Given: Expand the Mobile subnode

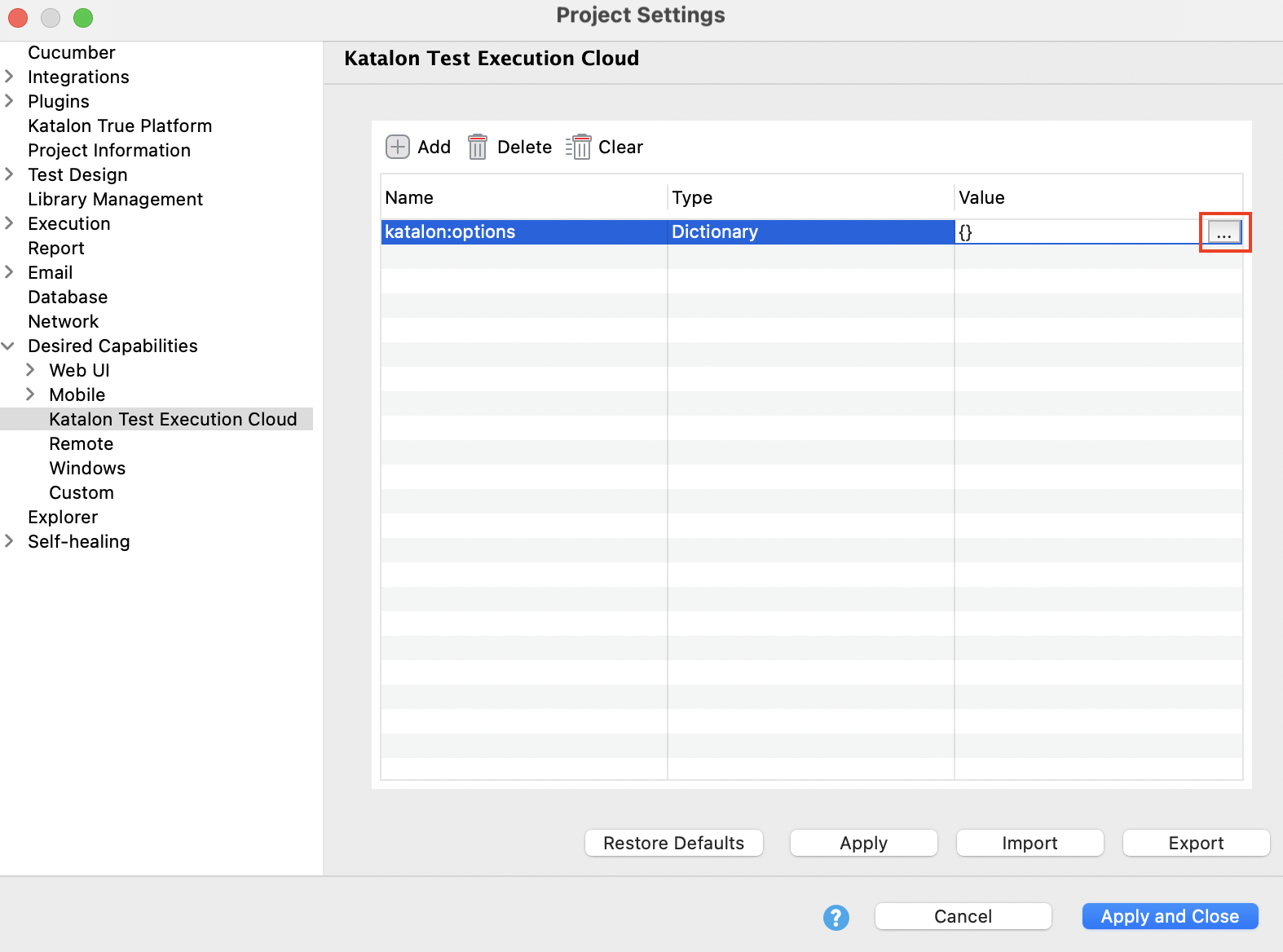Looking at the screenshot, I should point(30,394).
